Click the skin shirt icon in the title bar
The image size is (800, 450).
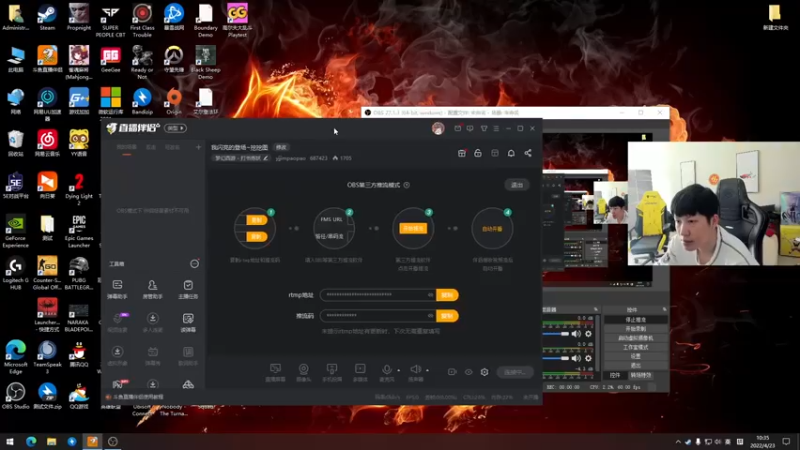(x=484, y=129)
